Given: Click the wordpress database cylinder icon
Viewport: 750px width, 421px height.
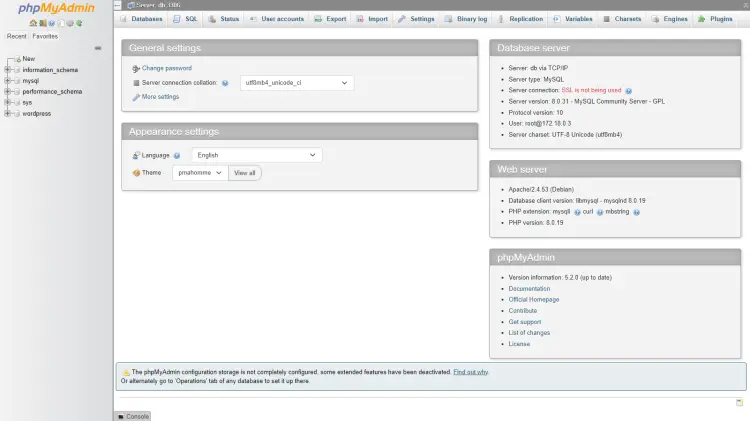Looking at the screenshot, I should [x=17, y=113].
